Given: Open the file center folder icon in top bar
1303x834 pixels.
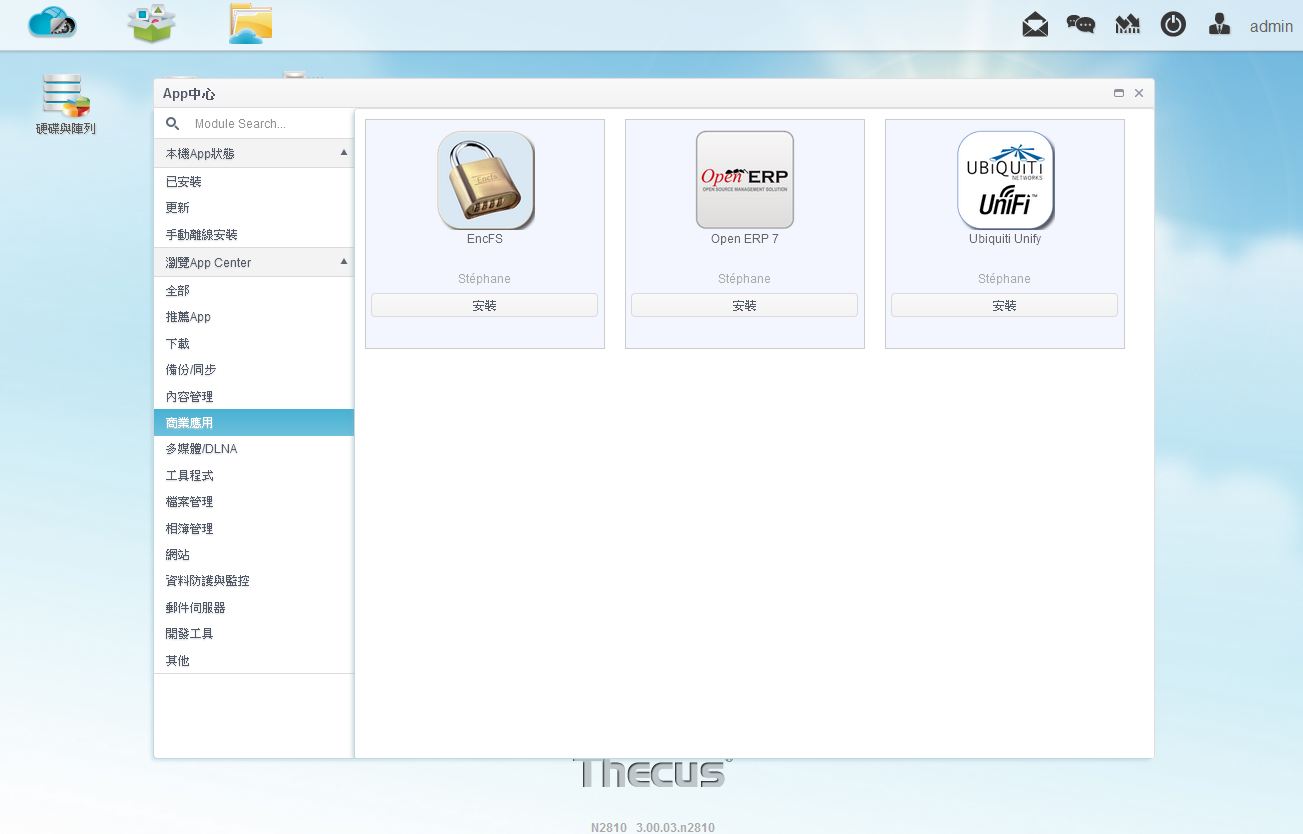Looking at the screenshot, I should (x=250, y=24).
